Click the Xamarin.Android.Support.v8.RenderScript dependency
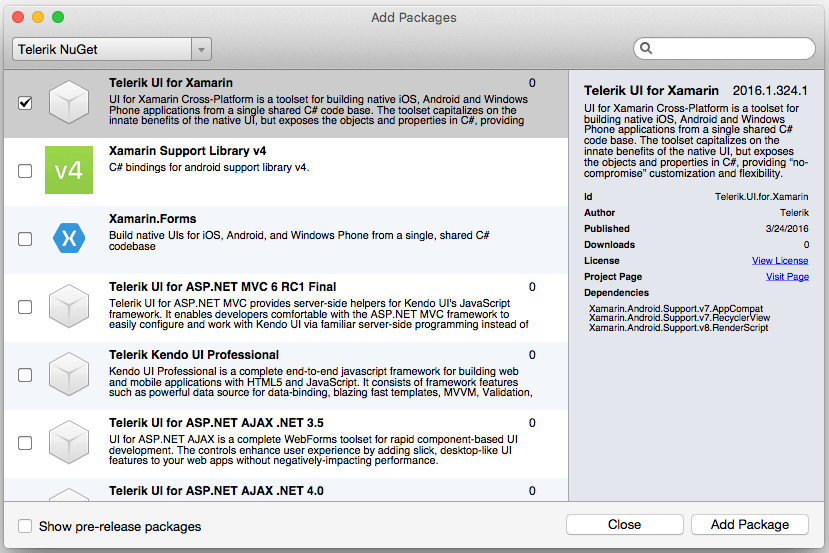829x553 pixels. coord(678,328)
